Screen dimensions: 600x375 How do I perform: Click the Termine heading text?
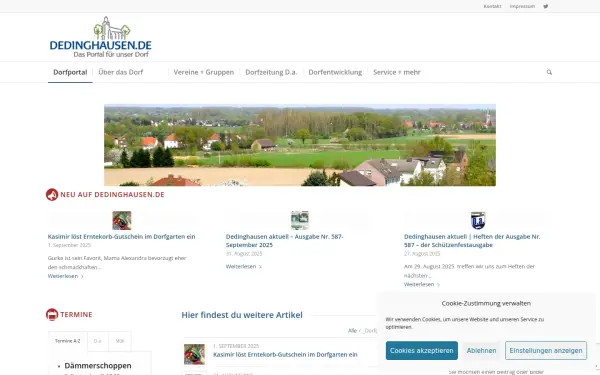[x=76, y=315]
